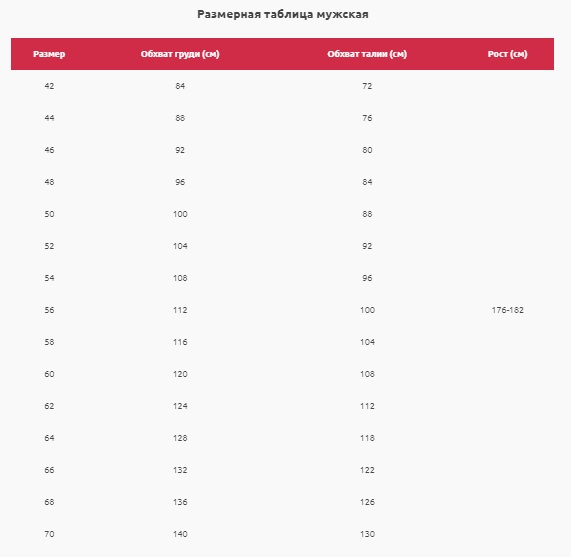Click waist value 130 in last row

[x=367, y=534]
